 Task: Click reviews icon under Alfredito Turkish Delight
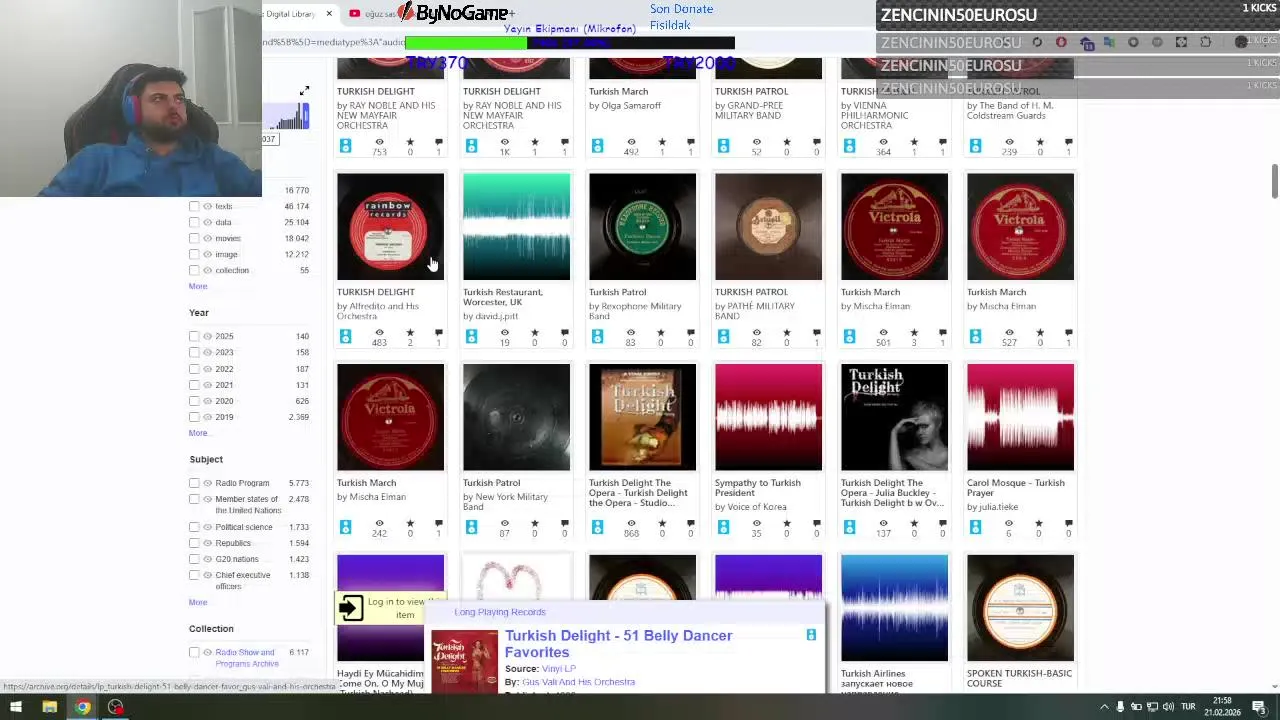[x=438, y=332]
